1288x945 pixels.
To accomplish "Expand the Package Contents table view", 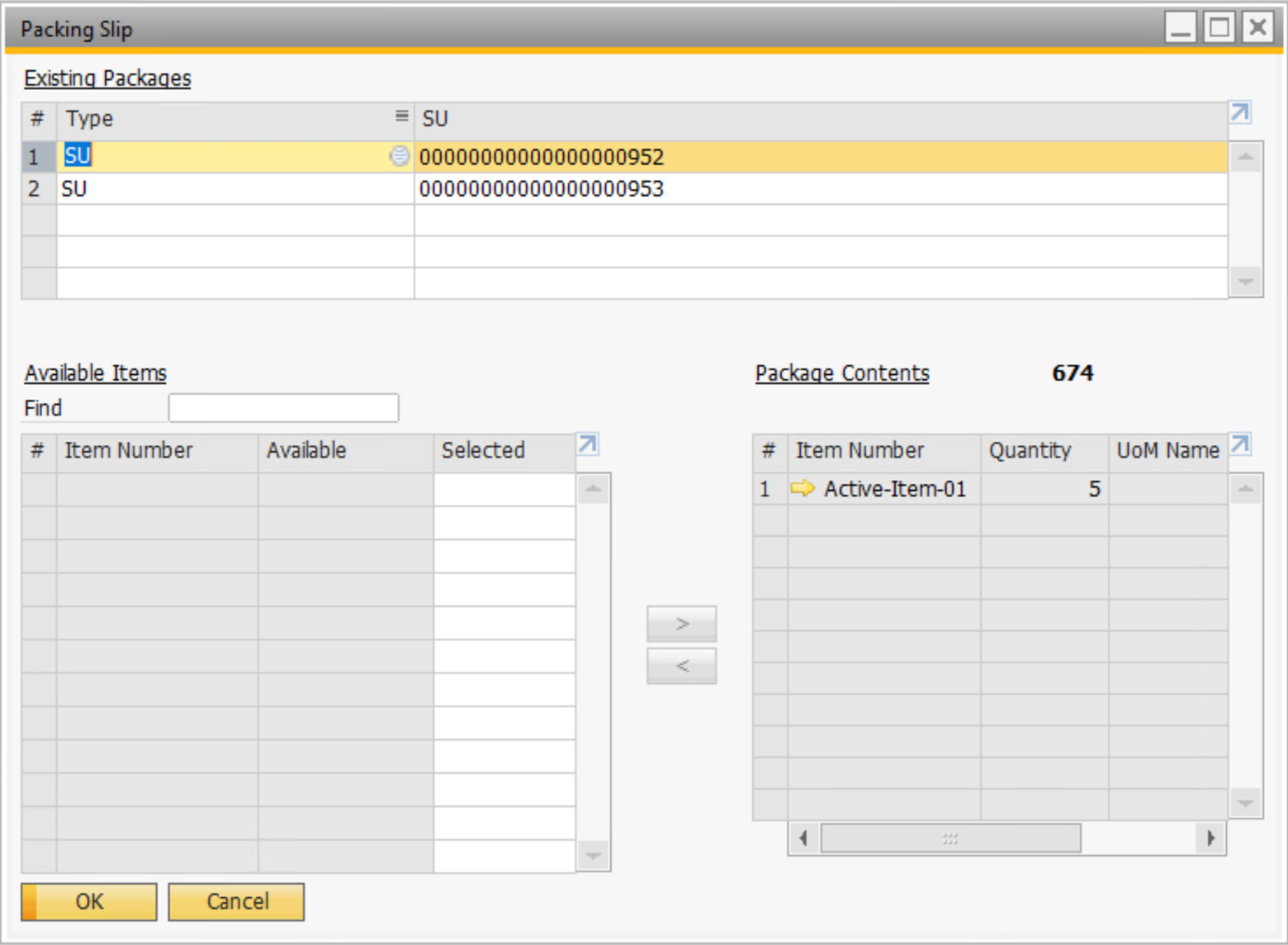I will click(1239, 444).
